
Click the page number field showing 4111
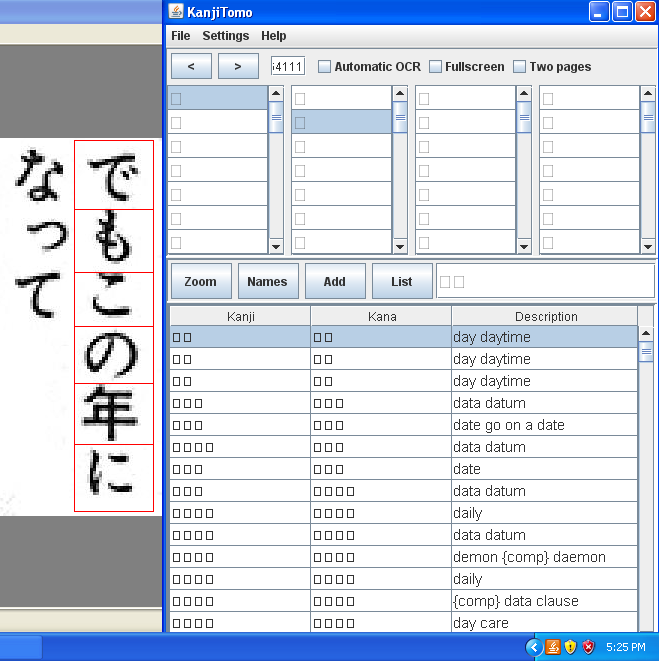click(288, 66)
